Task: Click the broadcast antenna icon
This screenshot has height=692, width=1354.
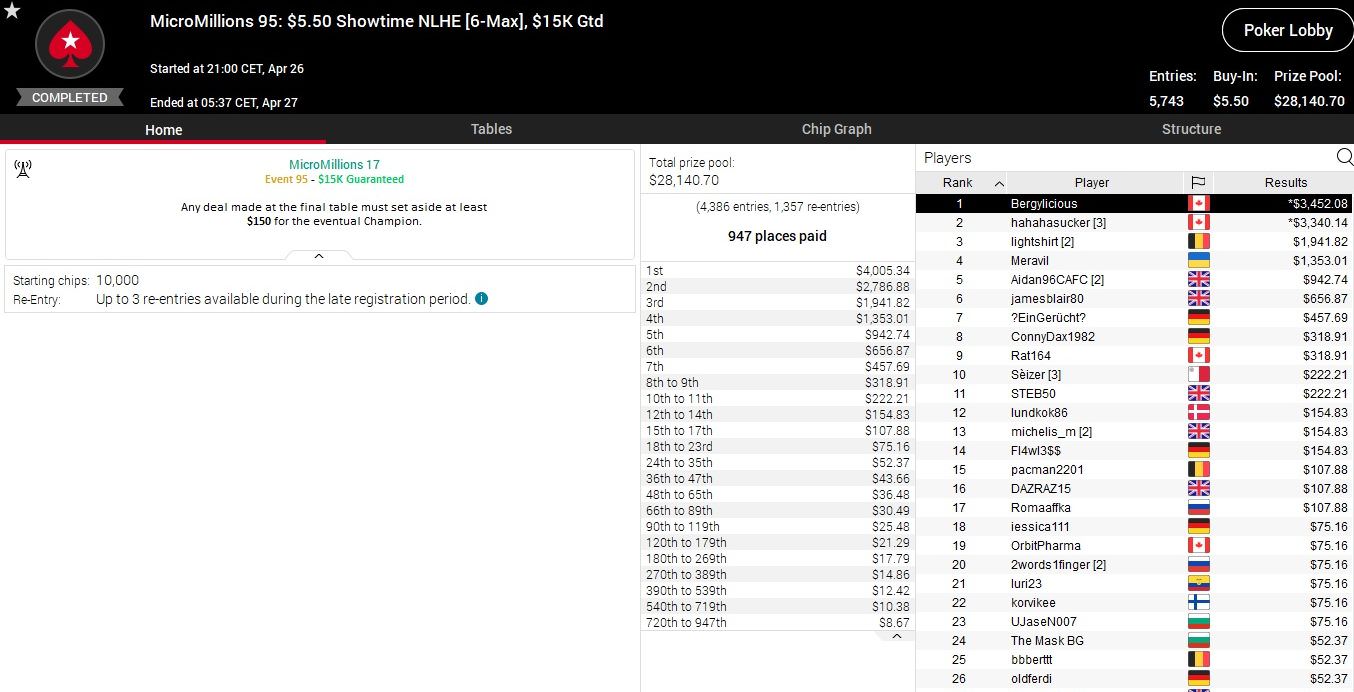Action: click(23, 169)
